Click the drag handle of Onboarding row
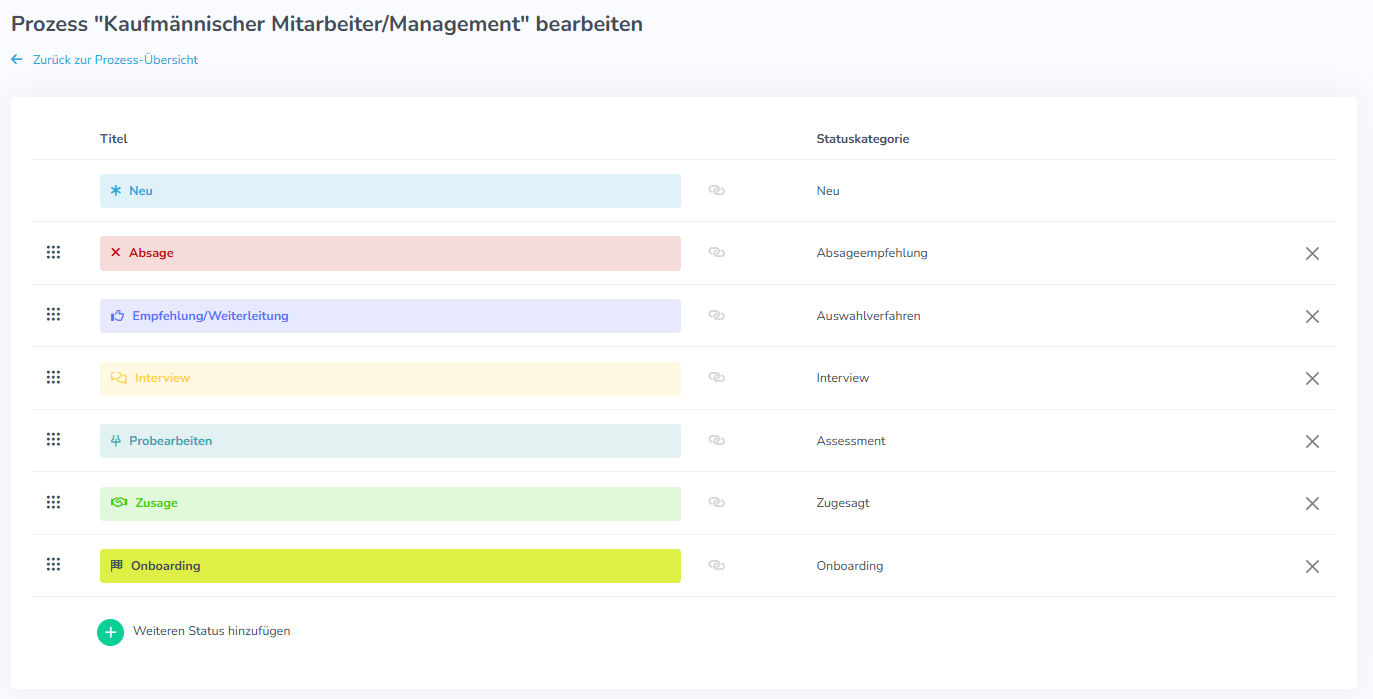This screenshot has width=1373, height=699. click(x=54, y=565)
